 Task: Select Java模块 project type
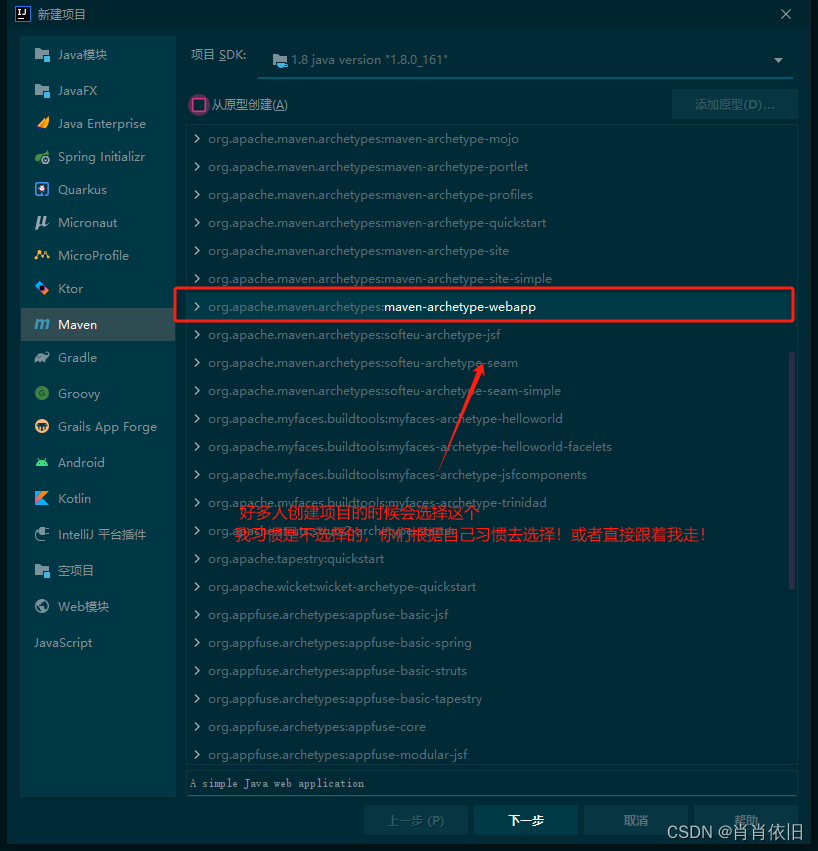98,54
